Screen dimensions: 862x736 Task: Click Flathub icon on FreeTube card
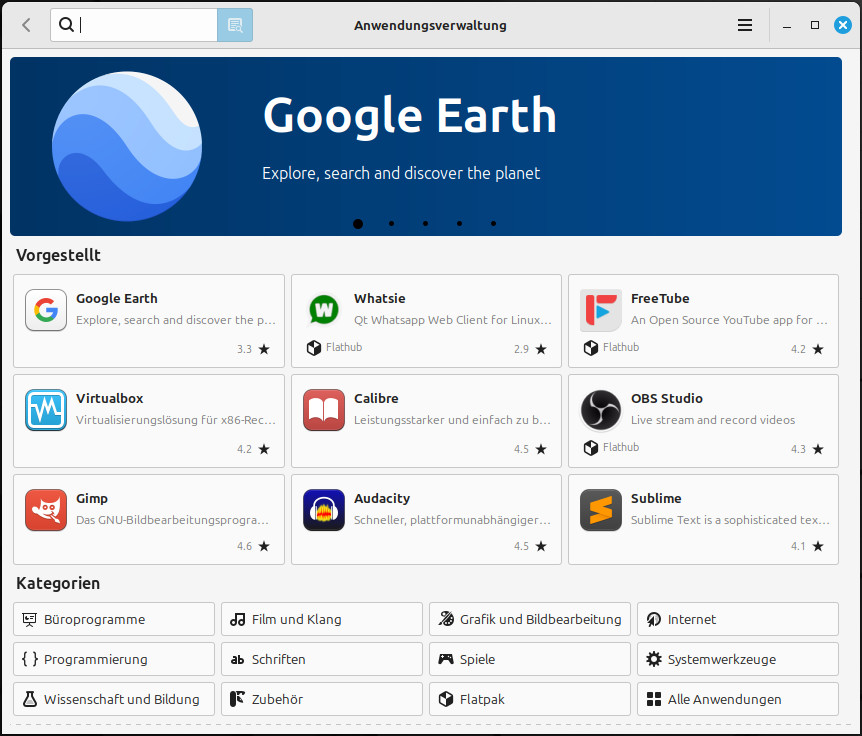pos(591,347)
